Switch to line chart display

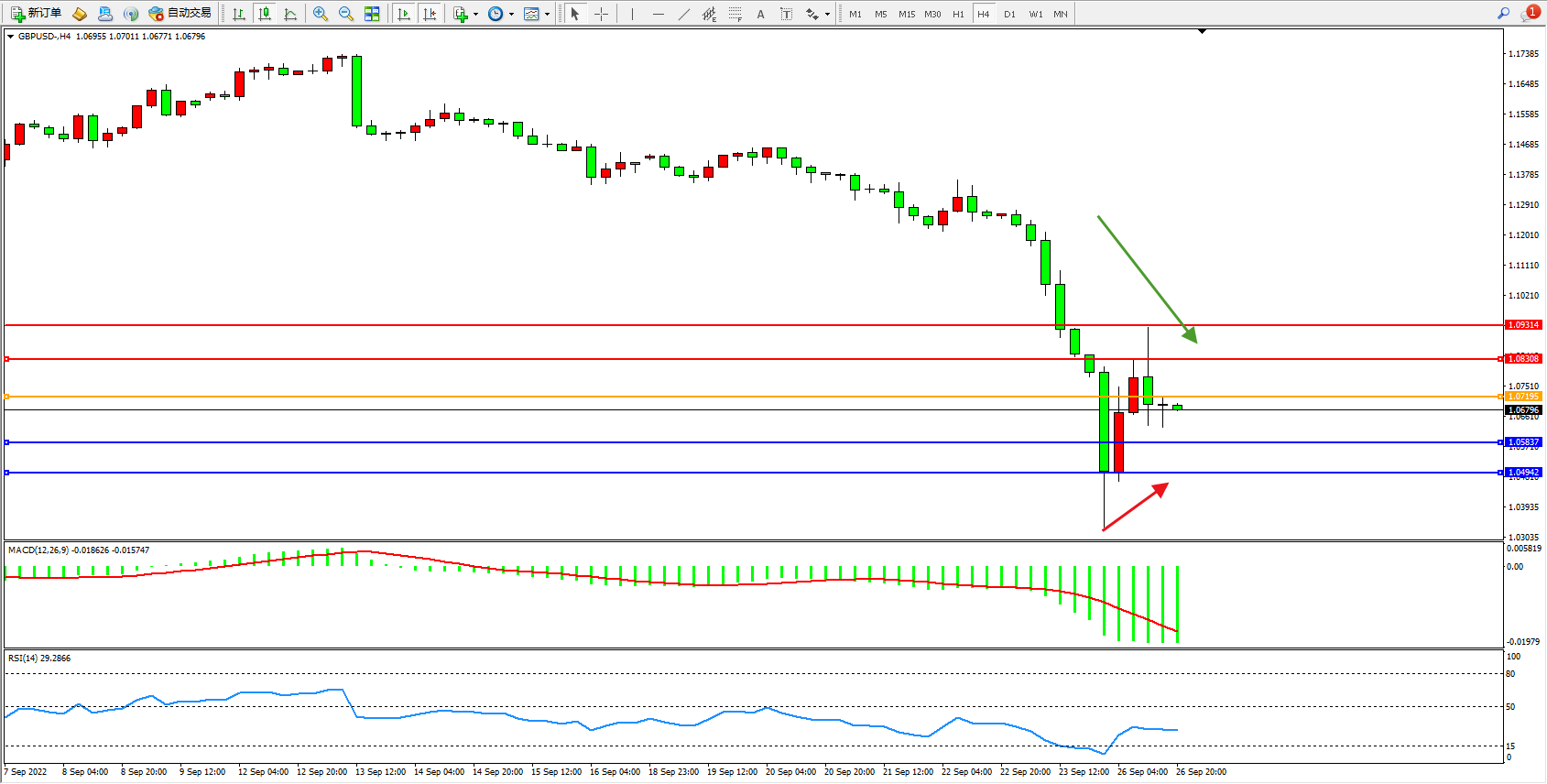tap(290, 14)
